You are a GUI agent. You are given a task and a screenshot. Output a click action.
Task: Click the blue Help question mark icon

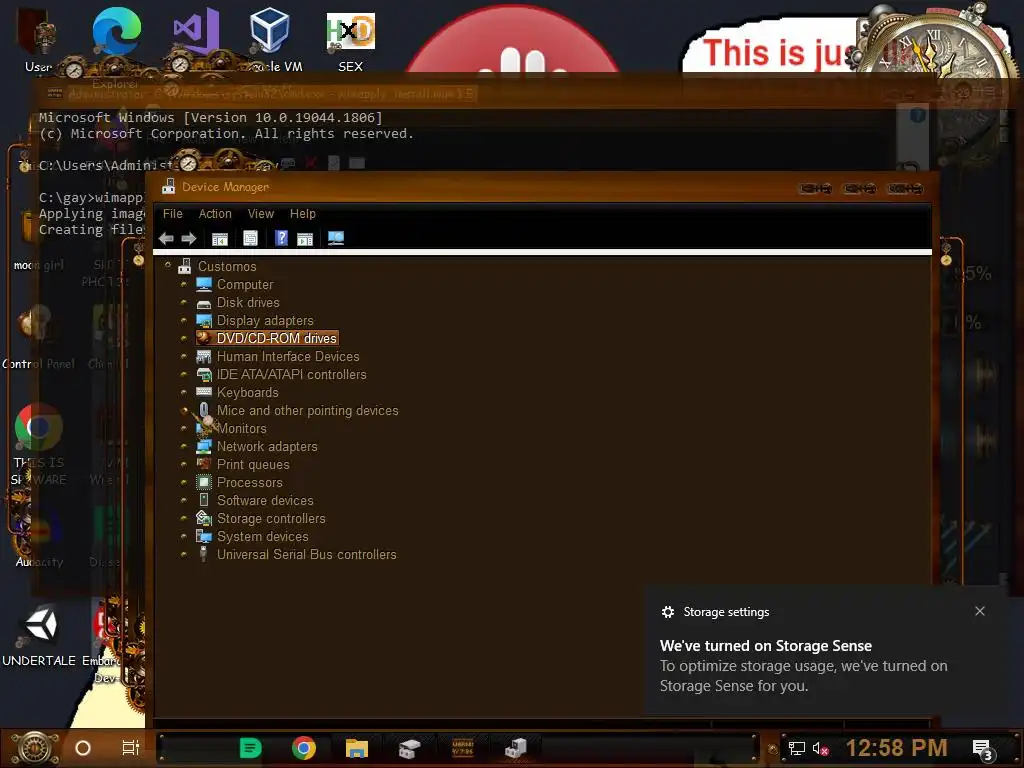[281, 238]
